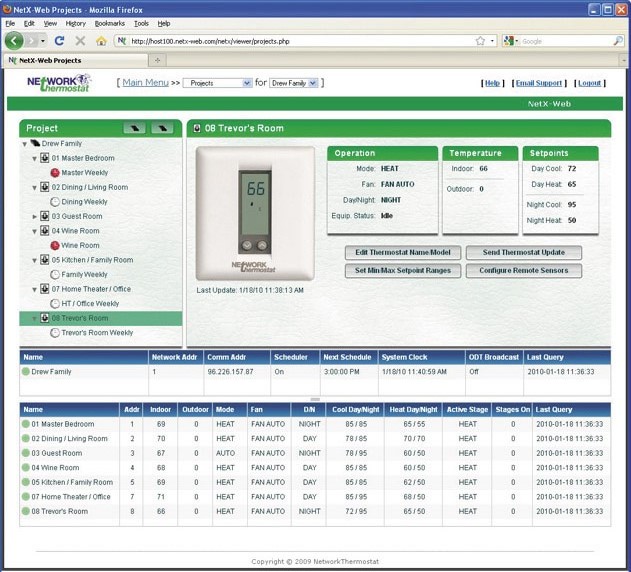The width and height of the screenshot is (631, 572).
Task: Click first arrow button in Project header
Action: click(134, 128)
